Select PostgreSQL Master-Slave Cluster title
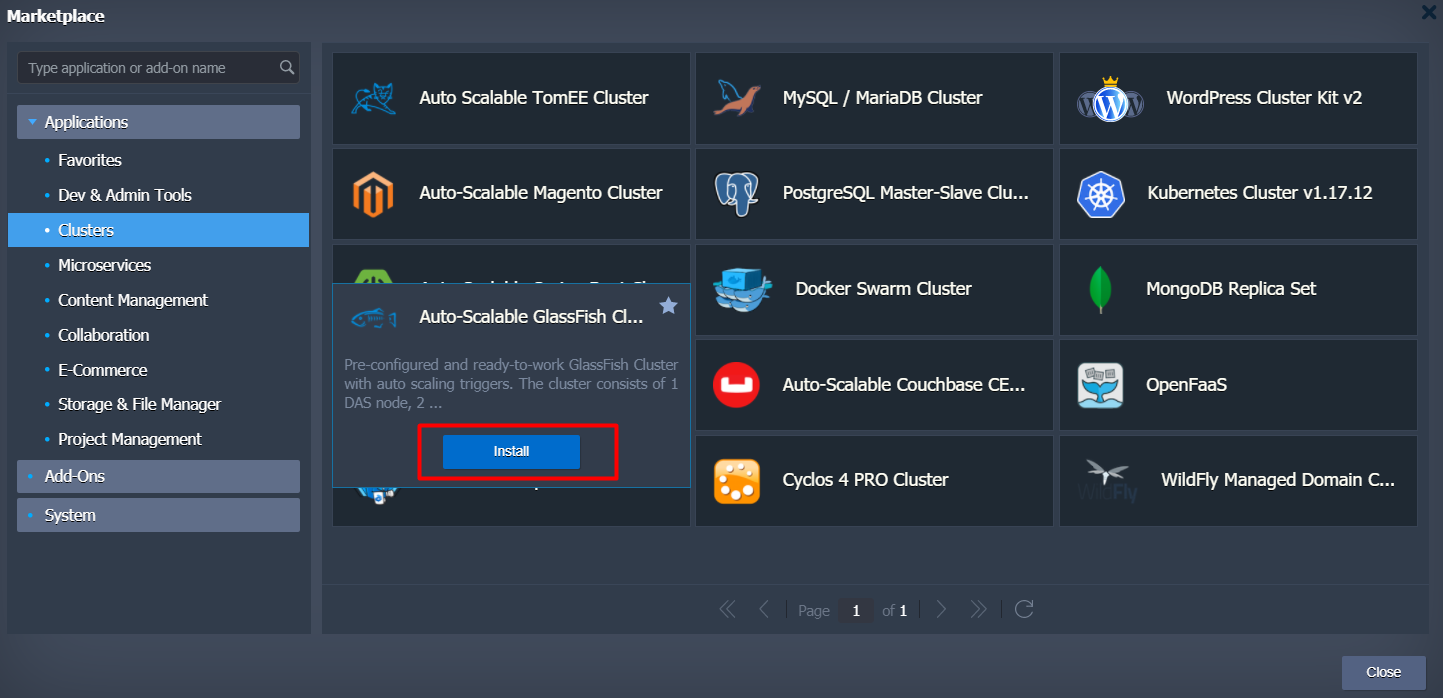Screen dimensions: 1443x698 905,193
